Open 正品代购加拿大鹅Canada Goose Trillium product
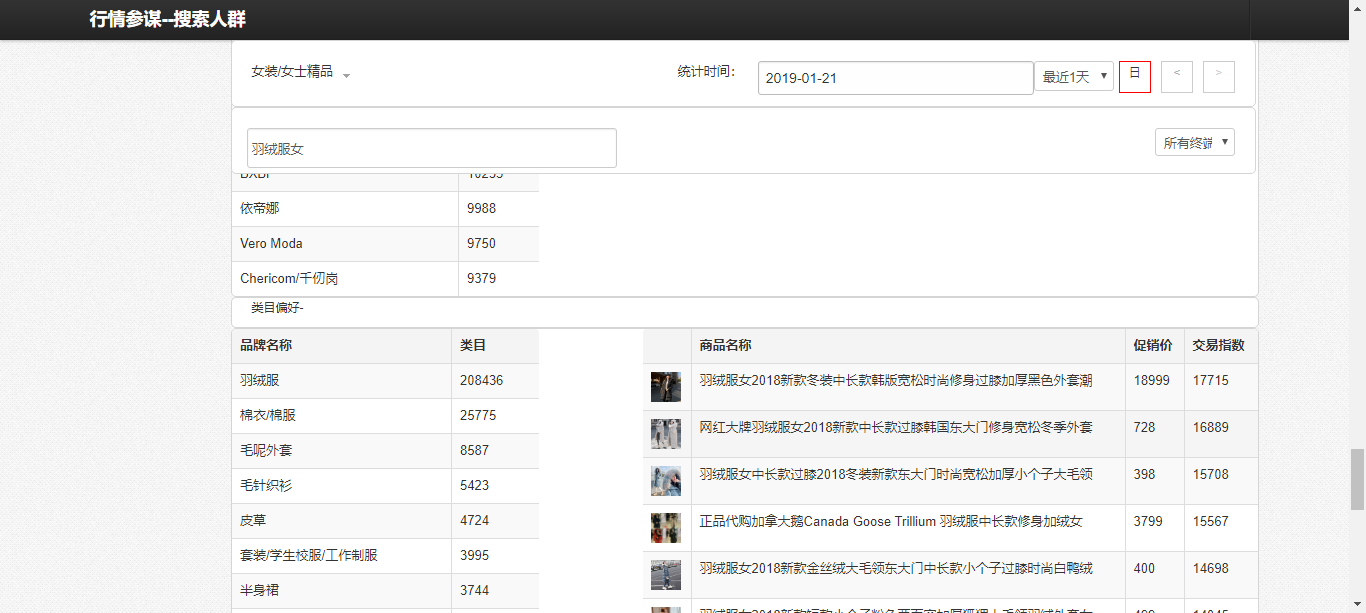Viewport: 1366px width, 613px height. coord(890,522)
